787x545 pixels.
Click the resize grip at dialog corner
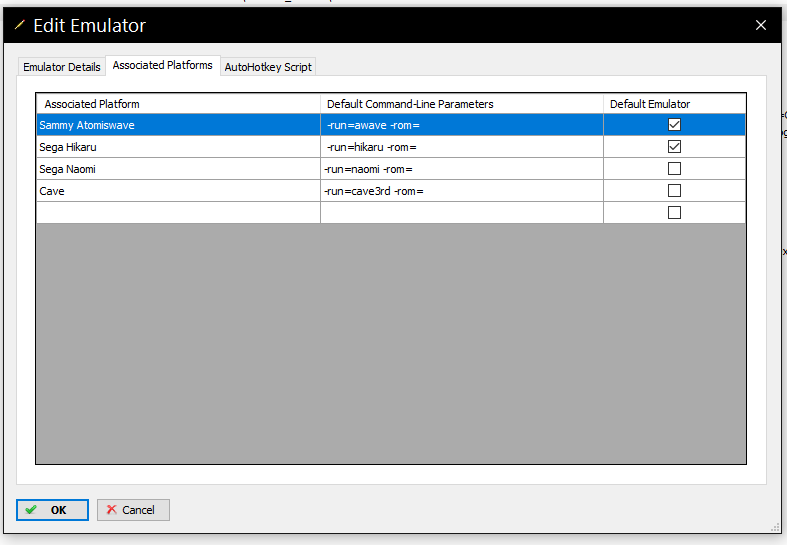(775, 527)
